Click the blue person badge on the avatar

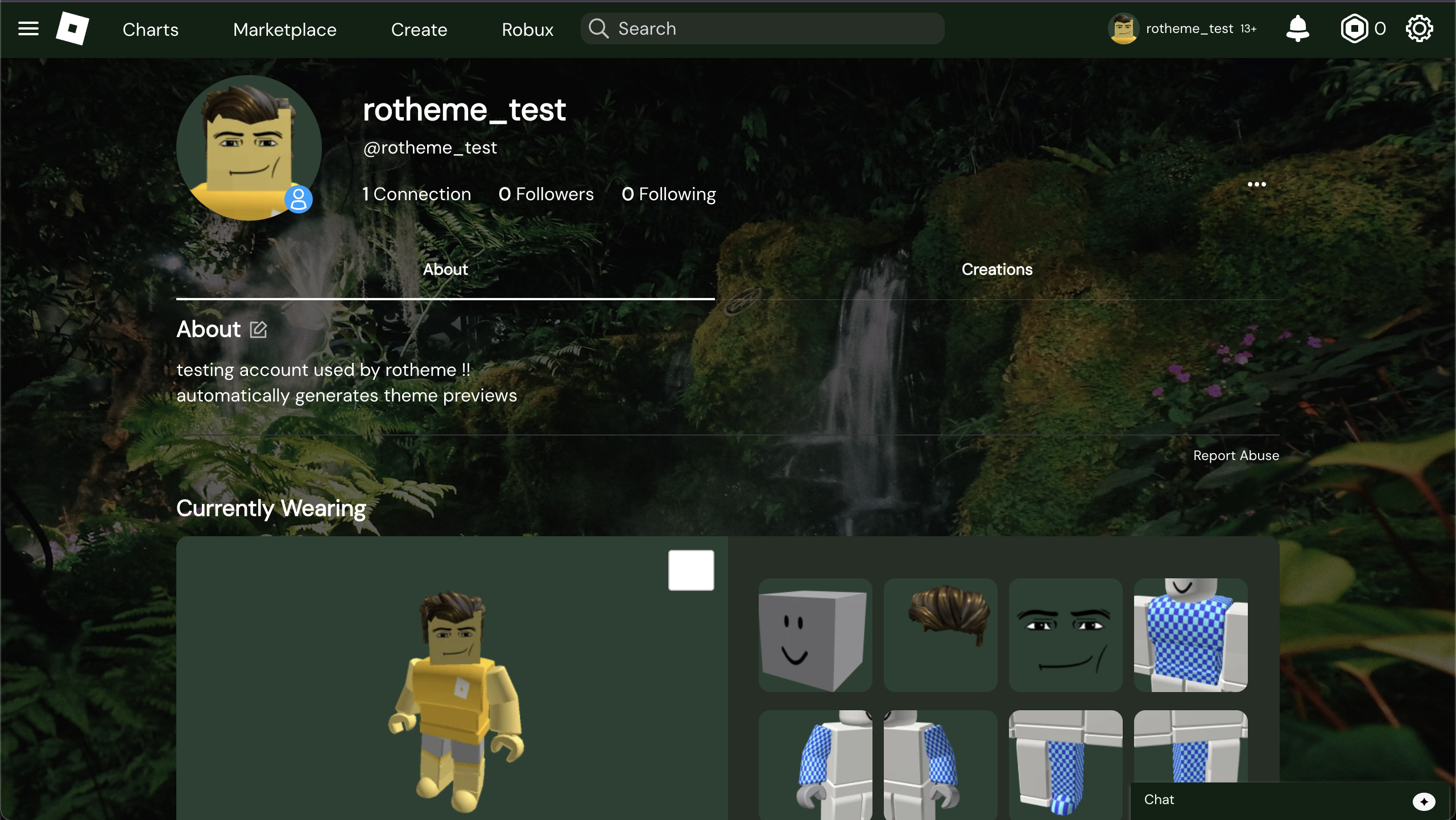point(298,199)
